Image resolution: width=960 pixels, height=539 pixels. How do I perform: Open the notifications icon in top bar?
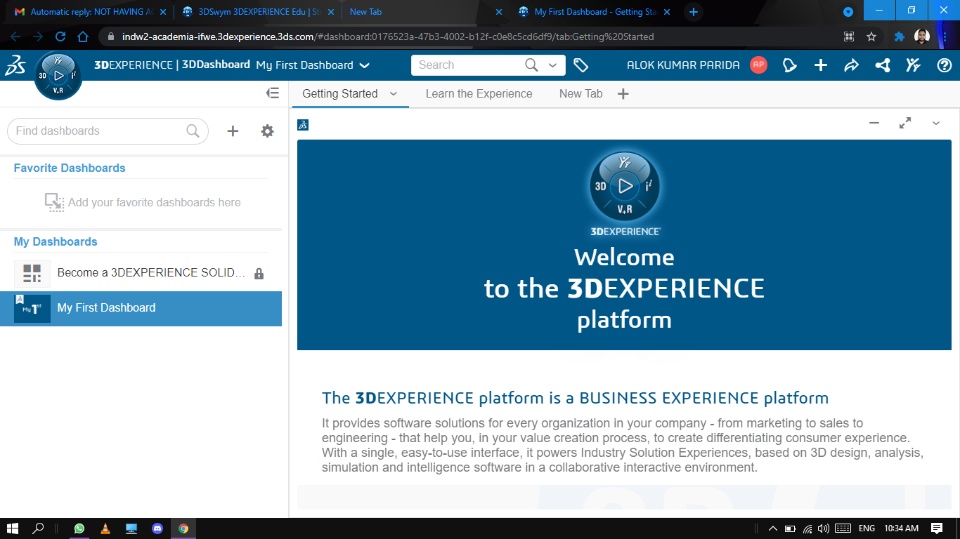point(789,65)
